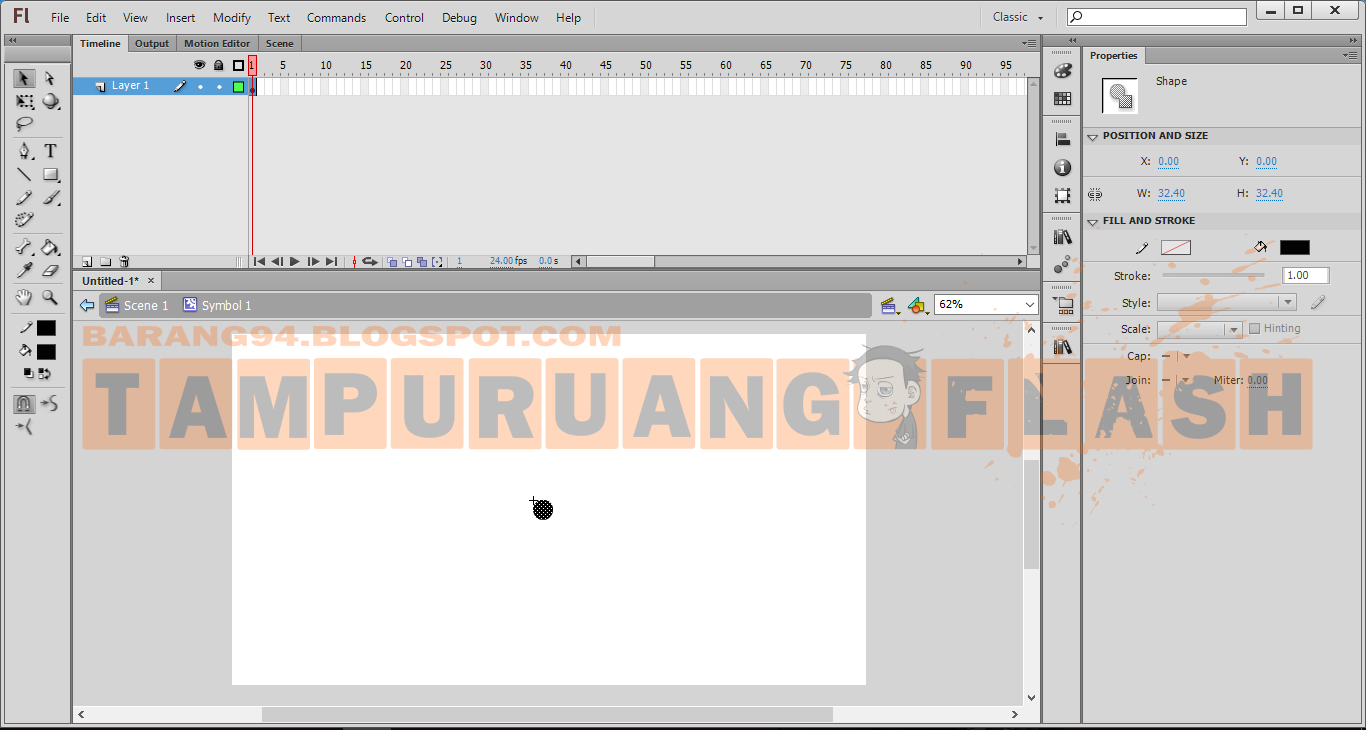
Task: Open the Edit Scene clapperboard dropdown
Action: 889,306
